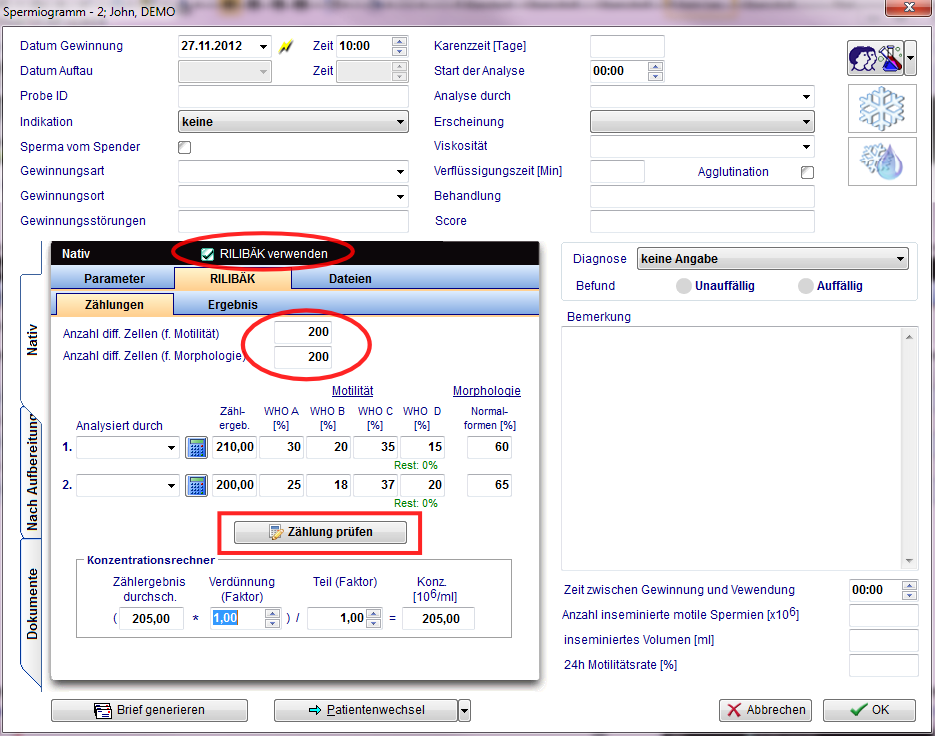
Task: Enable the Sperma vom Spender checkbox
Action: (x=185, y=147)
